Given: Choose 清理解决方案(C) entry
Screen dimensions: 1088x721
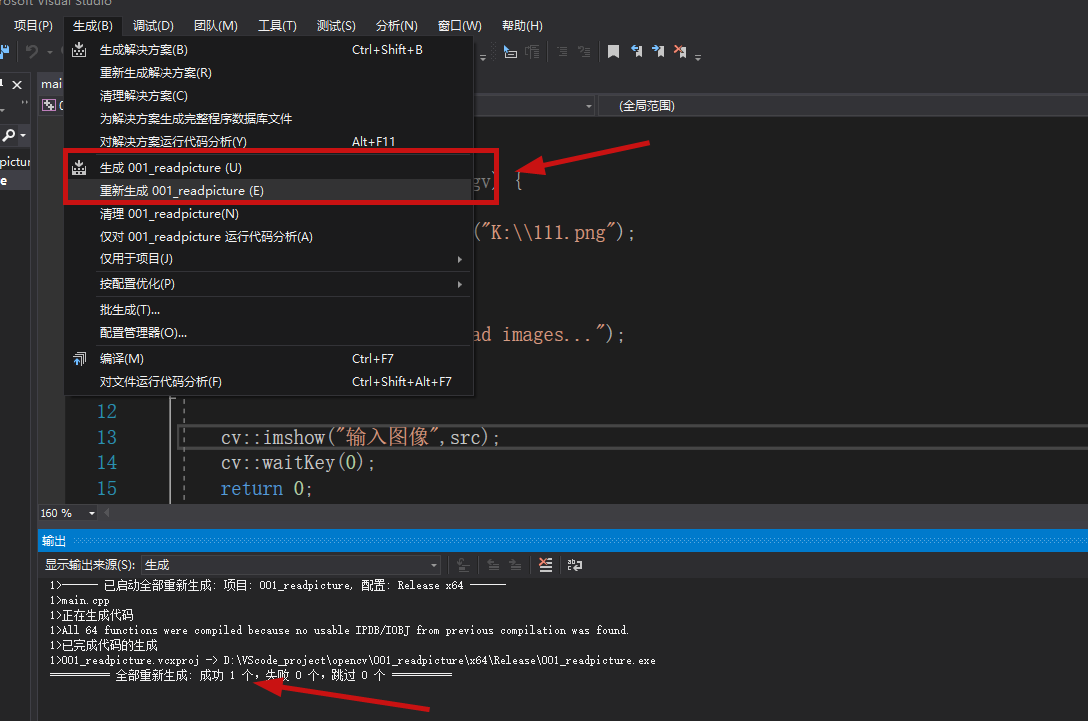Looking at the screenshot, I should click(269, 96).
